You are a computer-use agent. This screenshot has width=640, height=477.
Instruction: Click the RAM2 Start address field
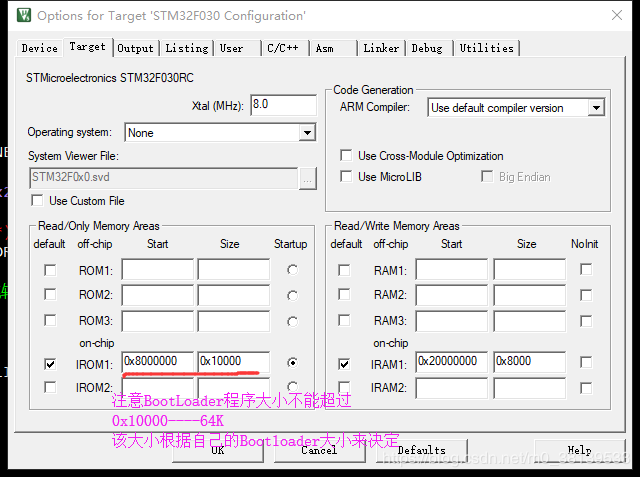[x=452, y=295]
